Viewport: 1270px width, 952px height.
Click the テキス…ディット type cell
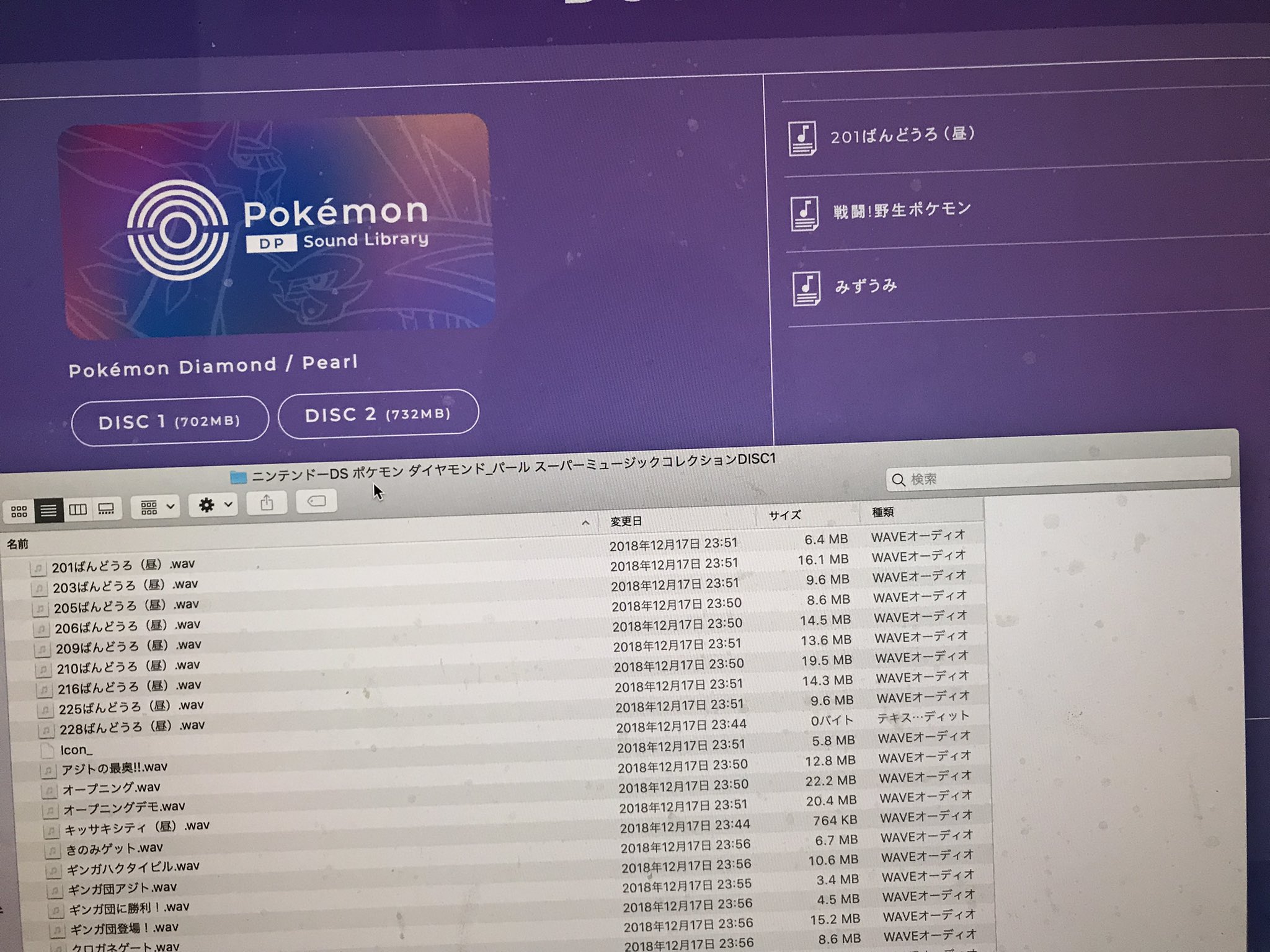[x=923, y=716]
